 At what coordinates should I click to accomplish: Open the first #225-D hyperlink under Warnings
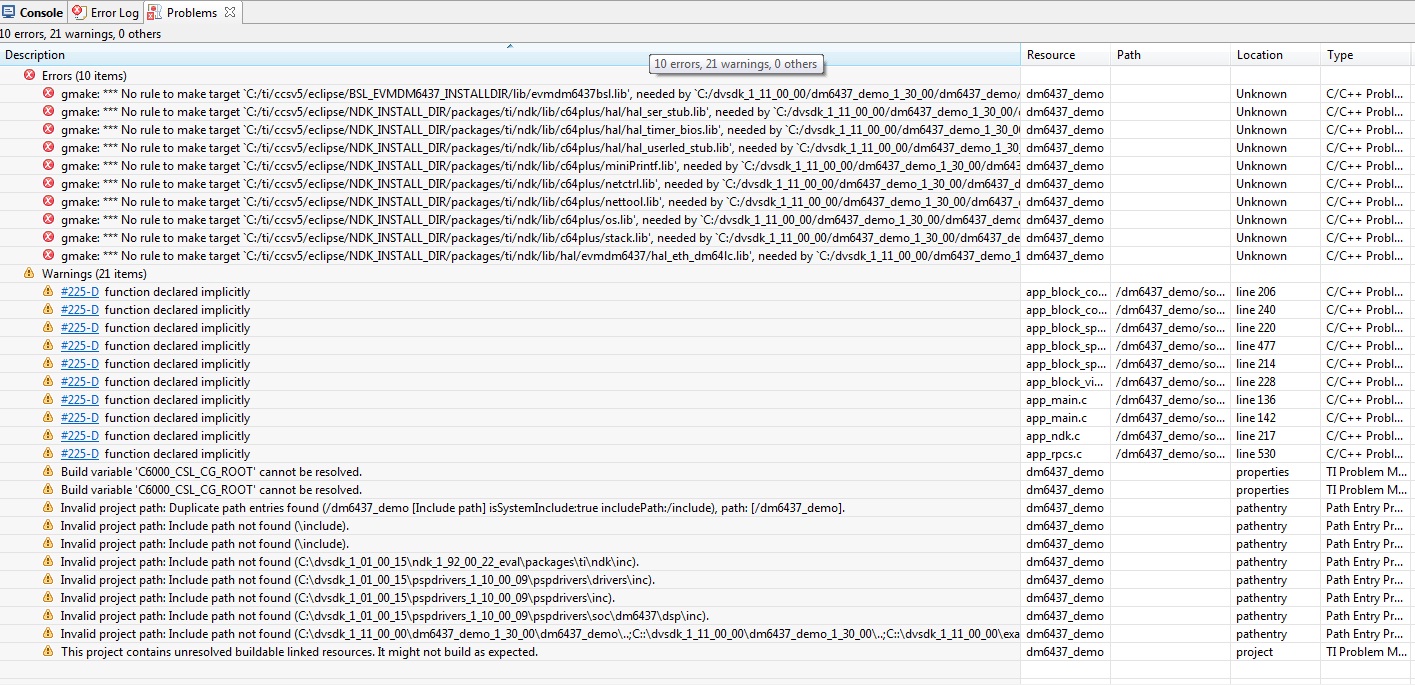tap(79, 291)
